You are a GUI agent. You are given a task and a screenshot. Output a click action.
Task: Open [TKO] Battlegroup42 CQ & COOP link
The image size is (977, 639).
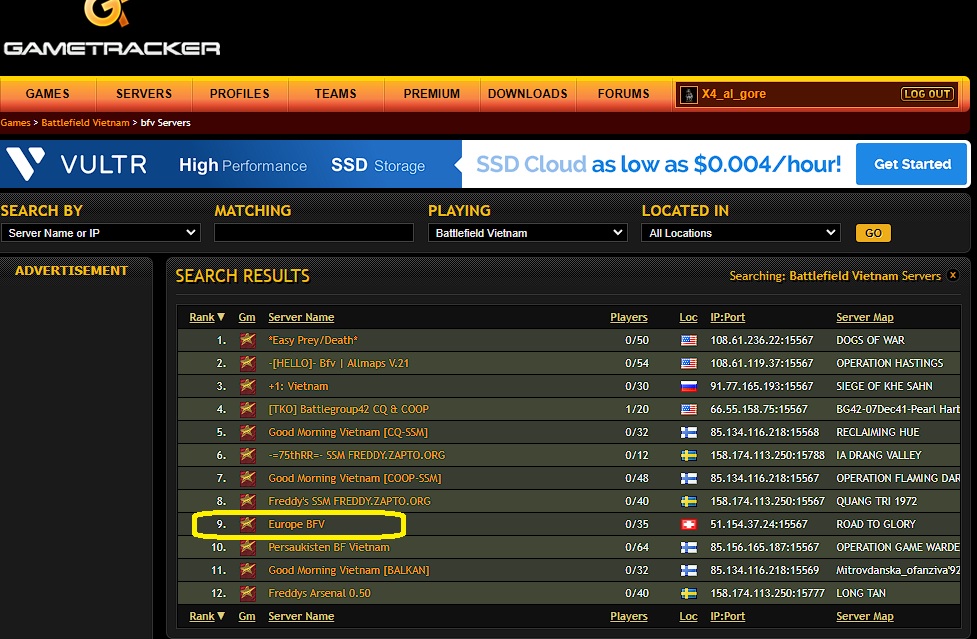pyautogui.click(x=348, y=409)
